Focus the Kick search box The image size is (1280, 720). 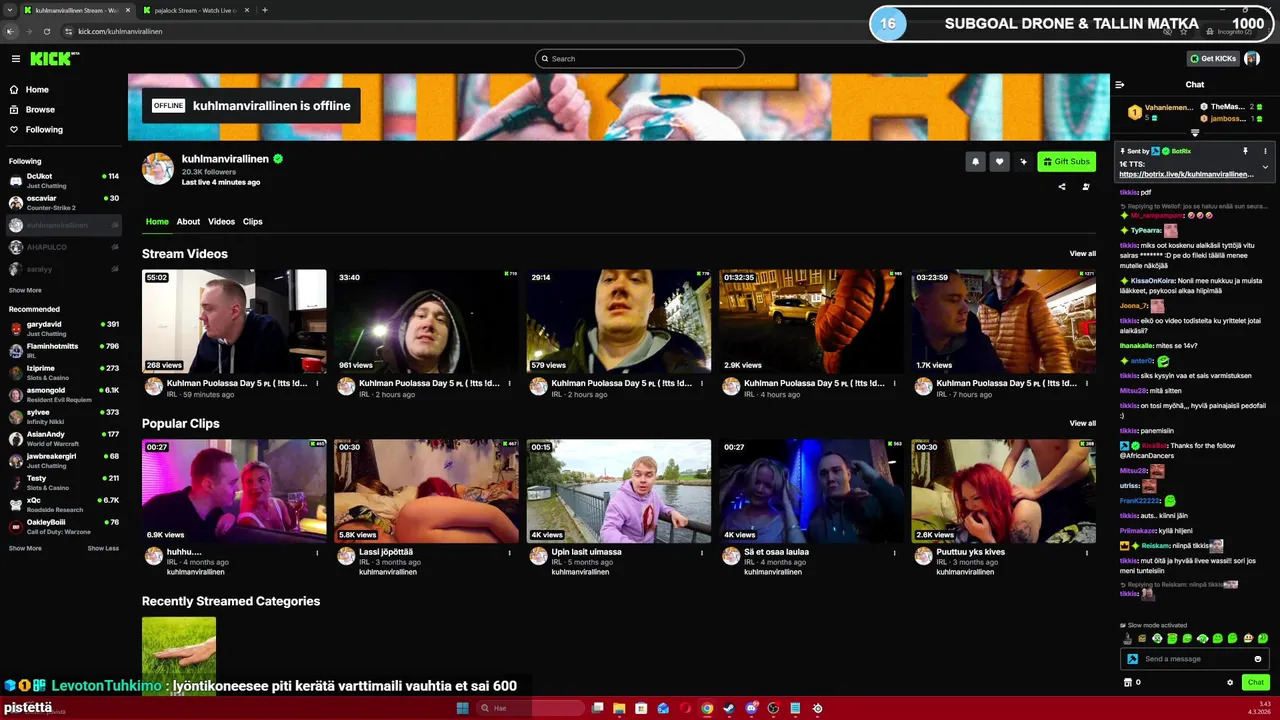(640, 59)
